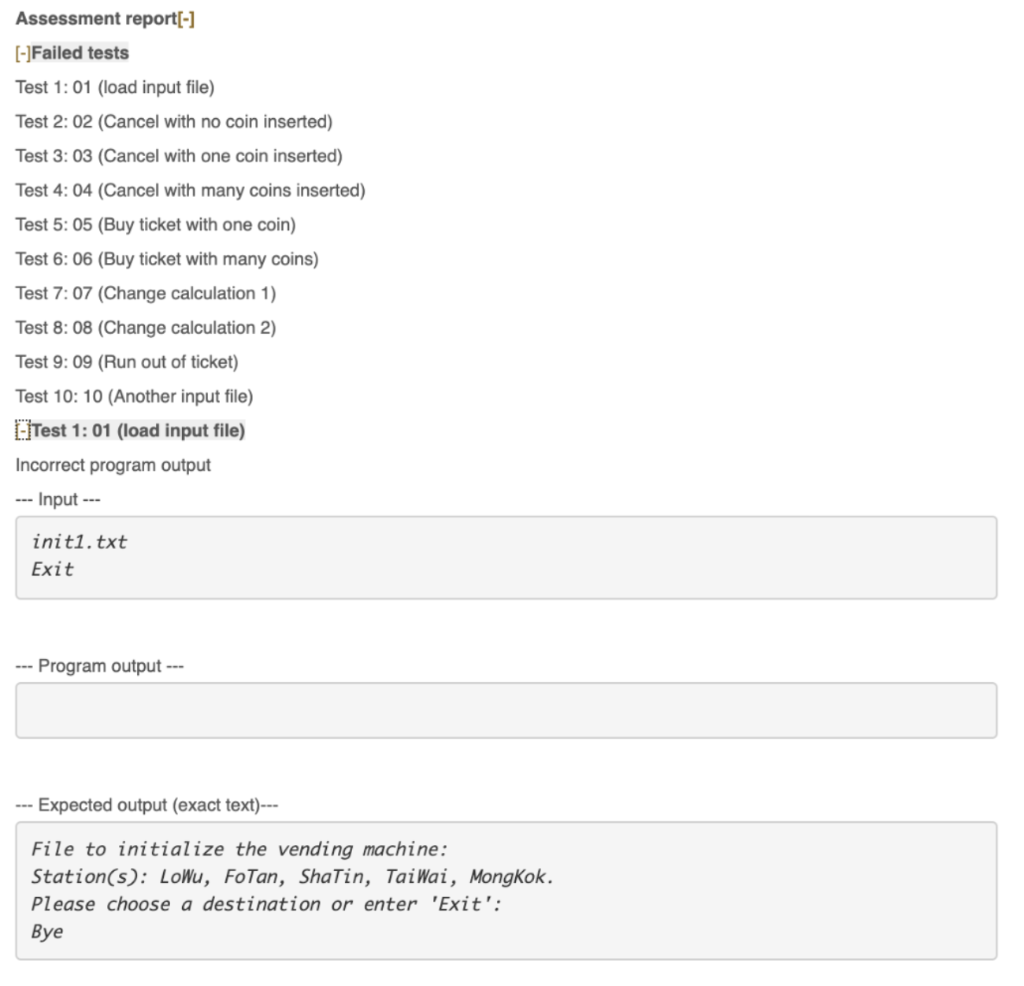Open Test 3: Cancel with one coin inserted
This screenshot has height=986, width=1024.
[178, 155]
